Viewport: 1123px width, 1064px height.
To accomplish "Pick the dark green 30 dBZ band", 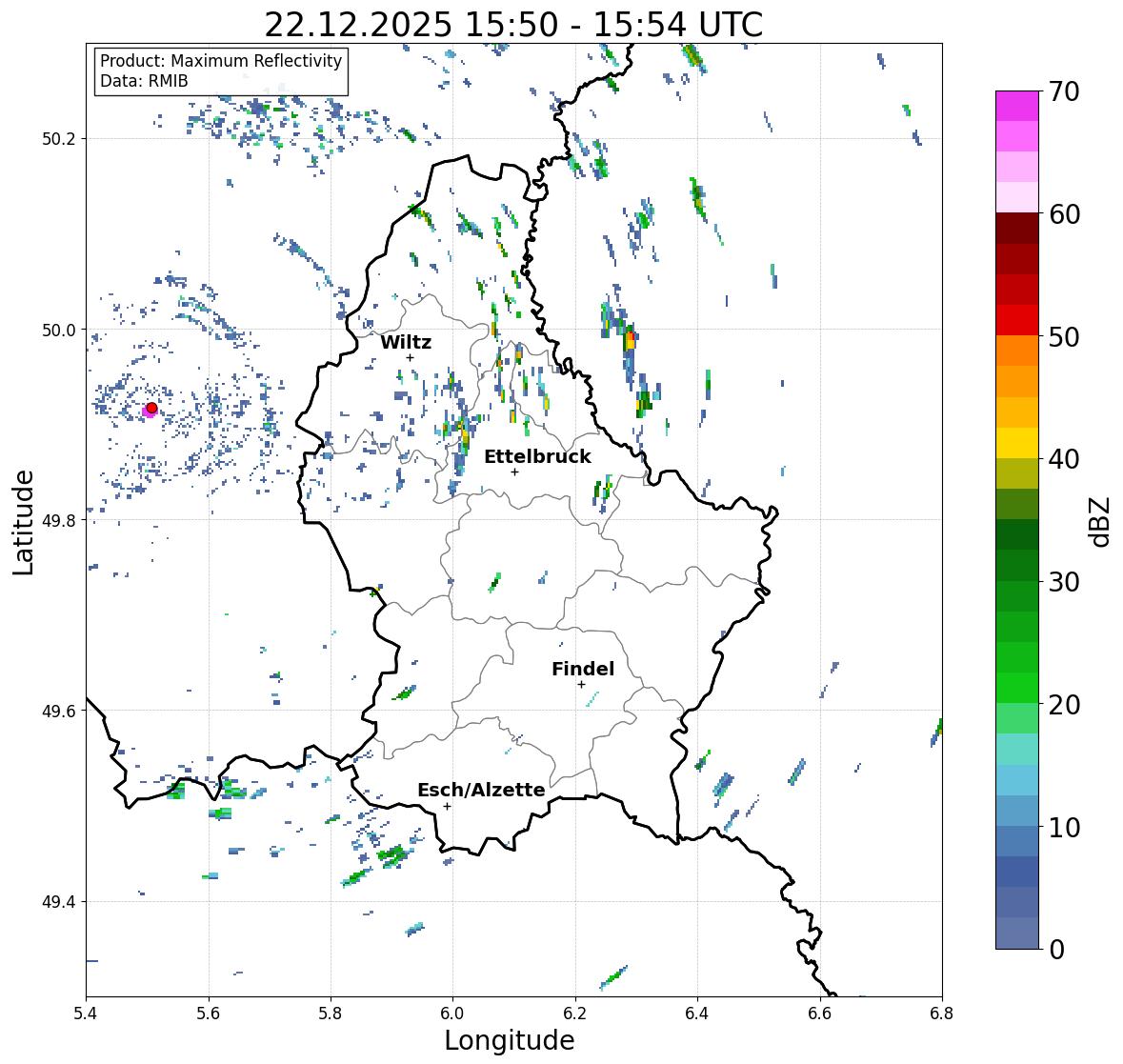I will tap(1017, 565).
